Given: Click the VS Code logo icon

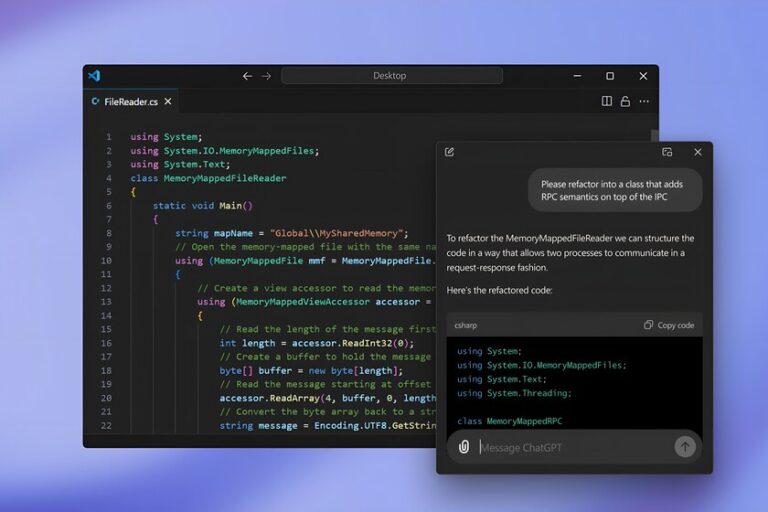Looking at the screenshot, I should [94, 76].
